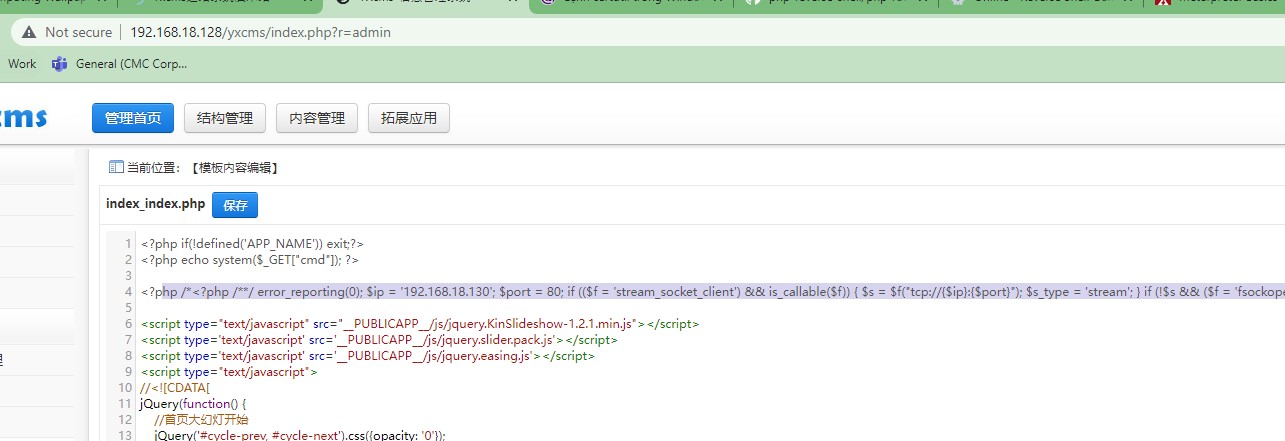Open the 管理首页 menu
The width and height of the screenshot is (1285, 441).
[x=133, y=118]
